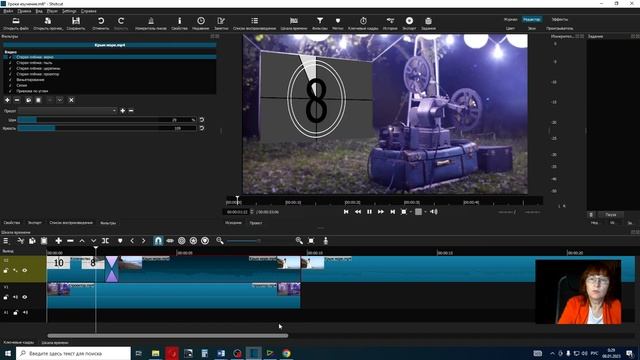640x360 pixels.
Task: Zoom the timeline out with the magnifier icon
Action: click(x=220, y=241)
